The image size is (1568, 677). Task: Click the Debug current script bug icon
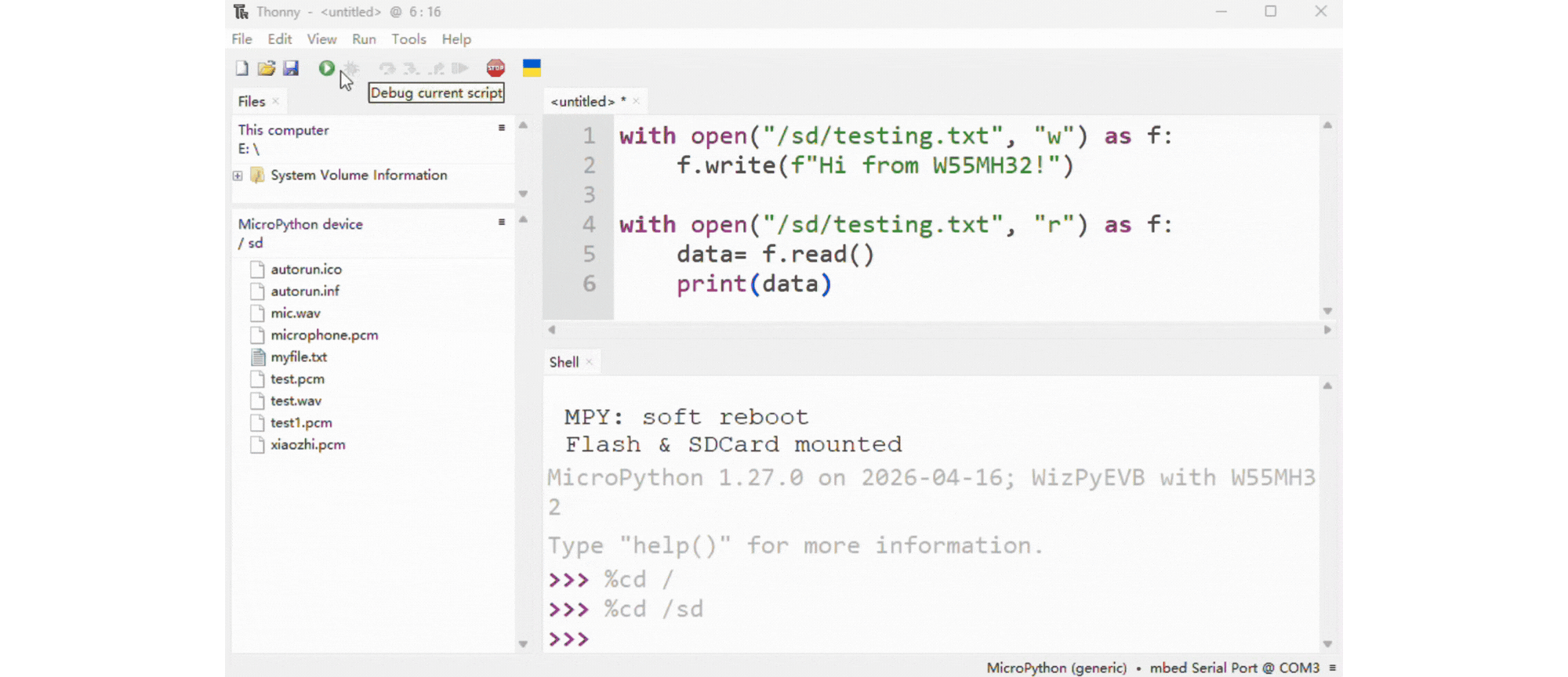[x=351, y=68]
